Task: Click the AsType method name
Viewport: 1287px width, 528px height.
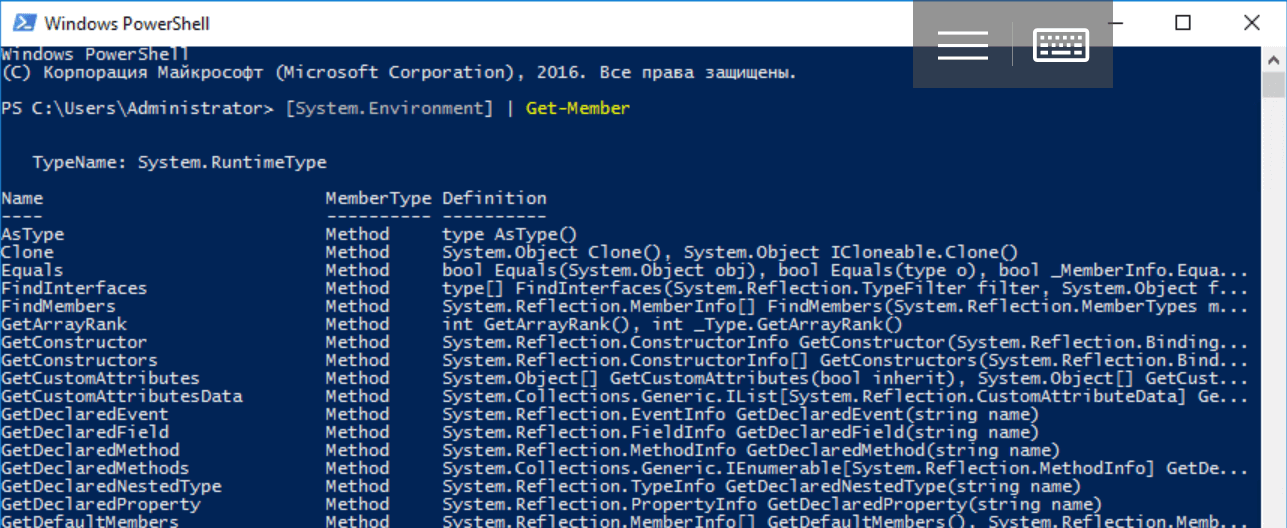Action: tap(32, 234)
